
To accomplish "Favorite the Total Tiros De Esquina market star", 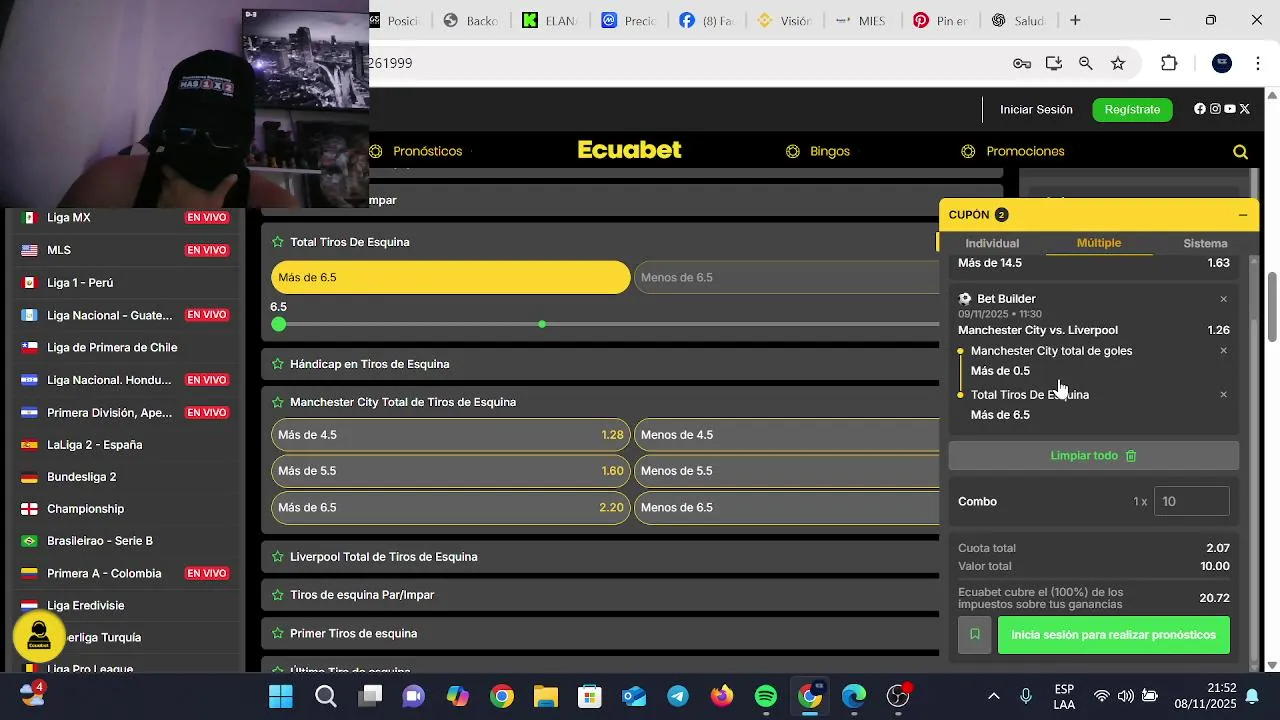I will tap(277, 242).
